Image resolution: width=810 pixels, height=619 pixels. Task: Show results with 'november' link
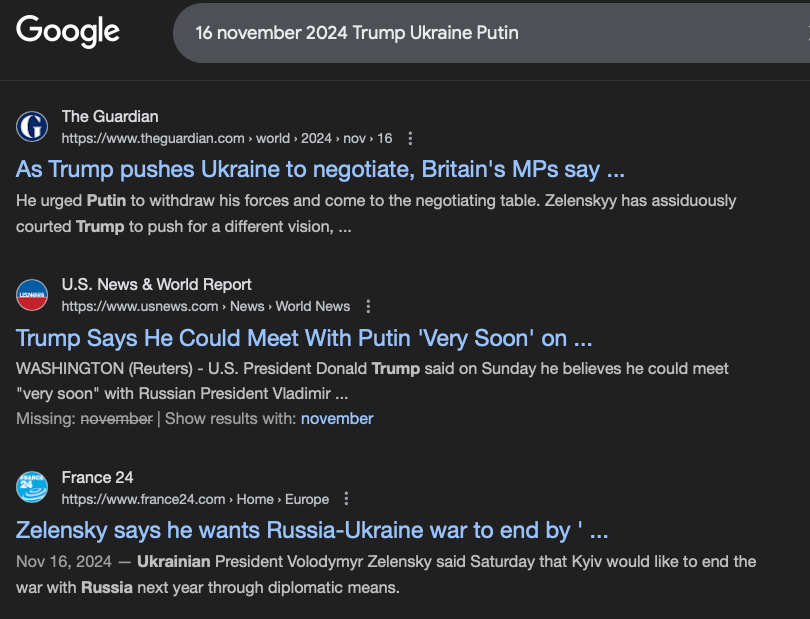coord(337,419)
